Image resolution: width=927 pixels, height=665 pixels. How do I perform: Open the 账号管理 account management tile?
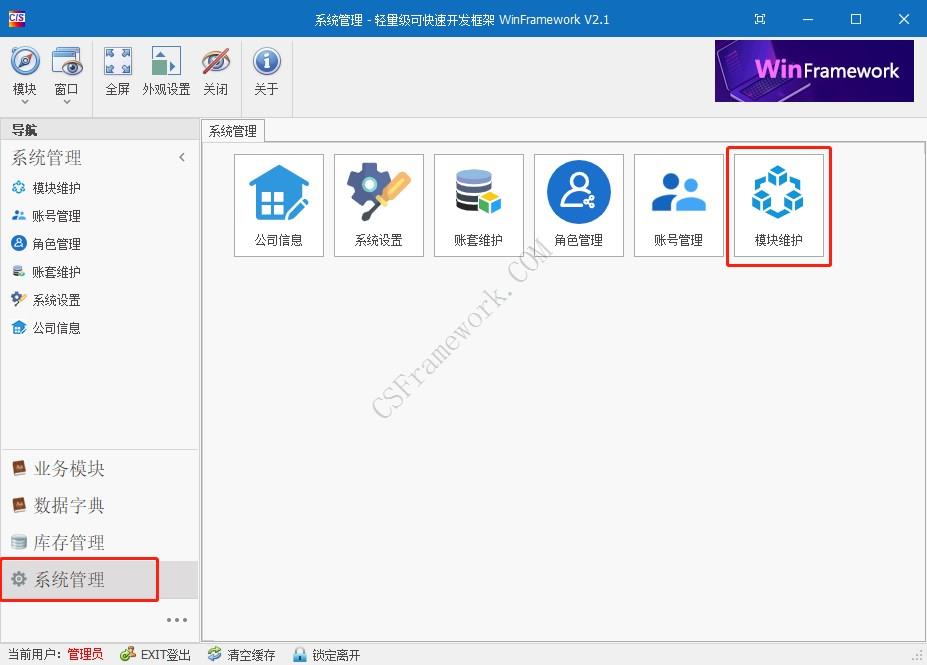pos(678,204)
